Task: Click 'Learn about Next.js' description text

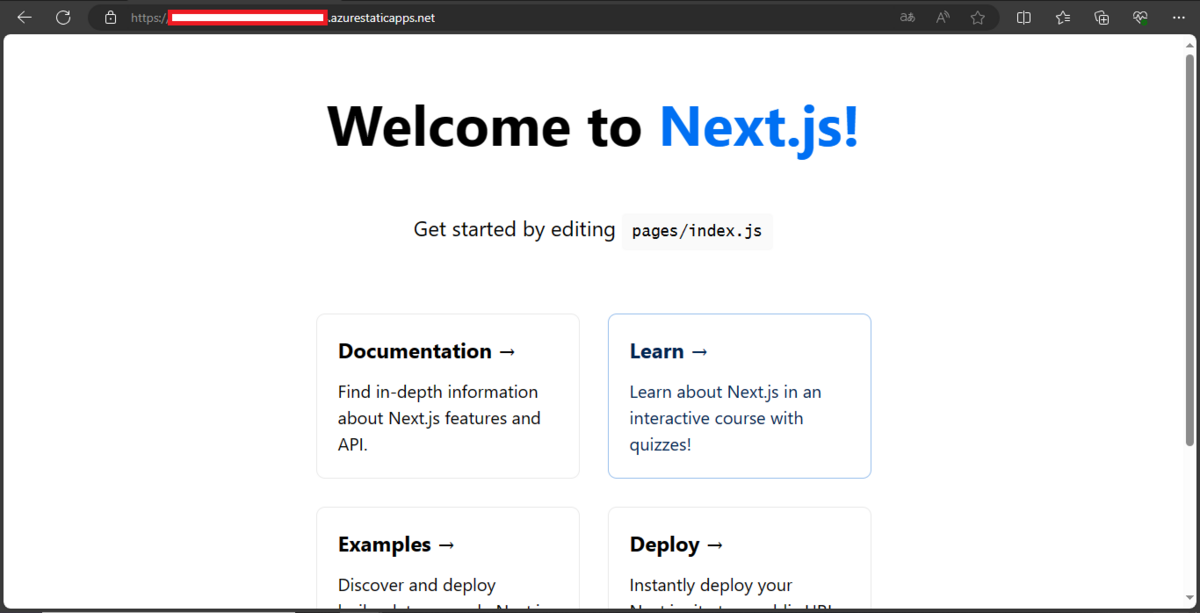Action: [726, 418]
